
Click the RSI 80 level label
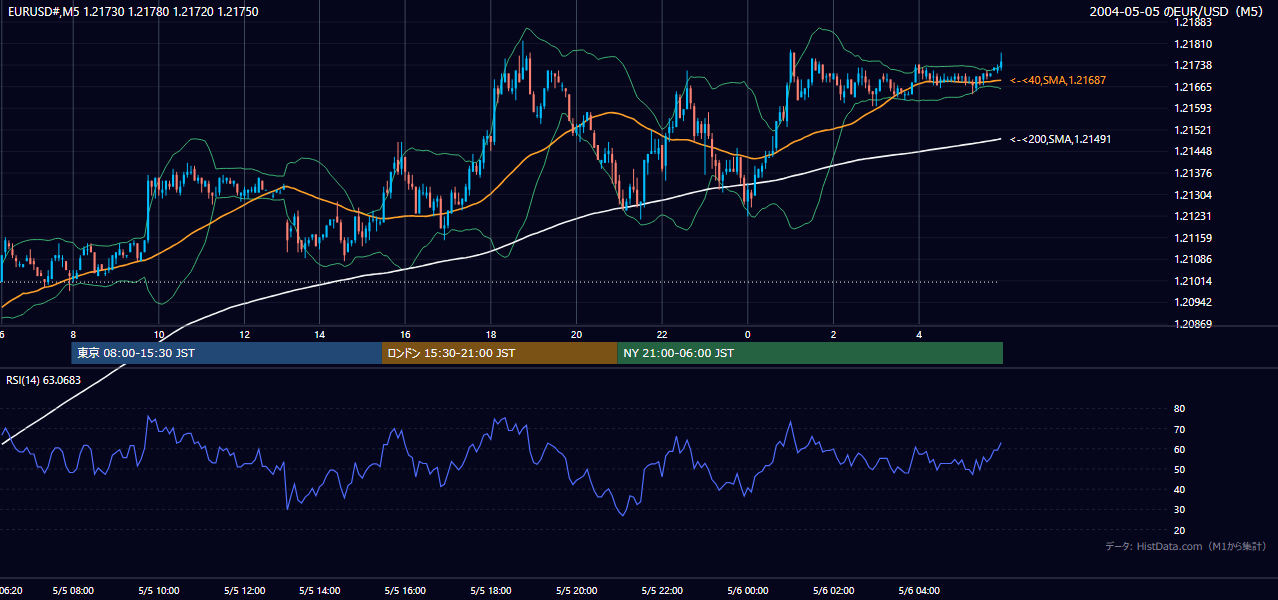(1180, 409)
